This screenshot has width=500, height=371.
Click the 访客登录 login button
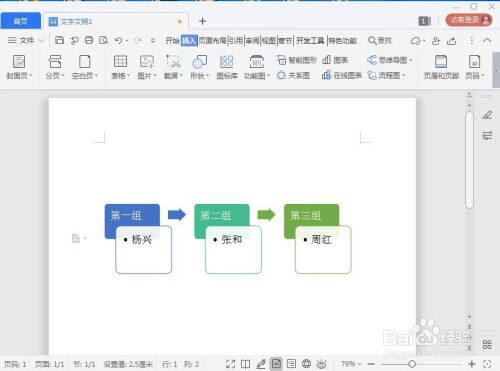click(469, 20)
